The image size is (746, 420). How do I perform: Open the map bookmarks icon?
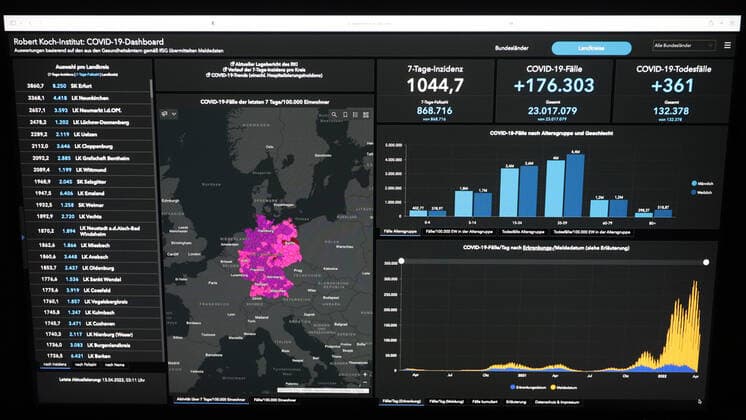345,115
